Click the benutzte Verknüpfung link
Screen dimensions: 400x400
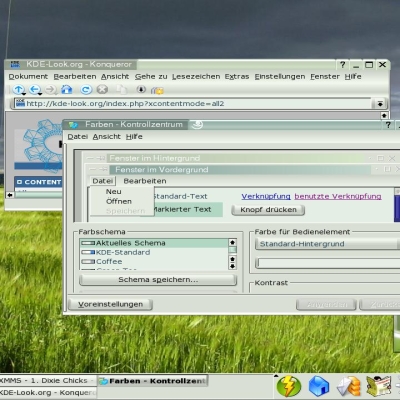click(x=338, y=196)
